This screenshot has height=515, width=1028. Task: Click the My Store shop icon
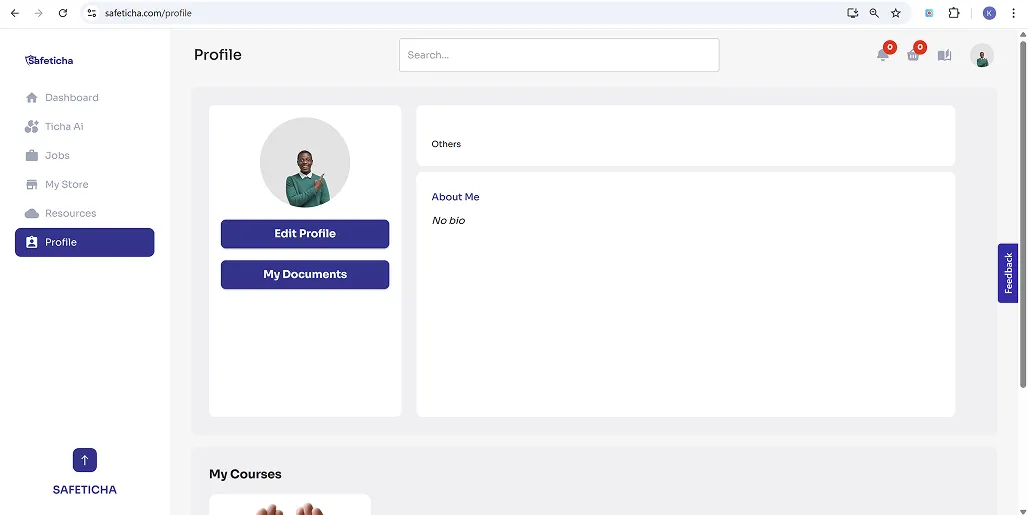point(31,184)
